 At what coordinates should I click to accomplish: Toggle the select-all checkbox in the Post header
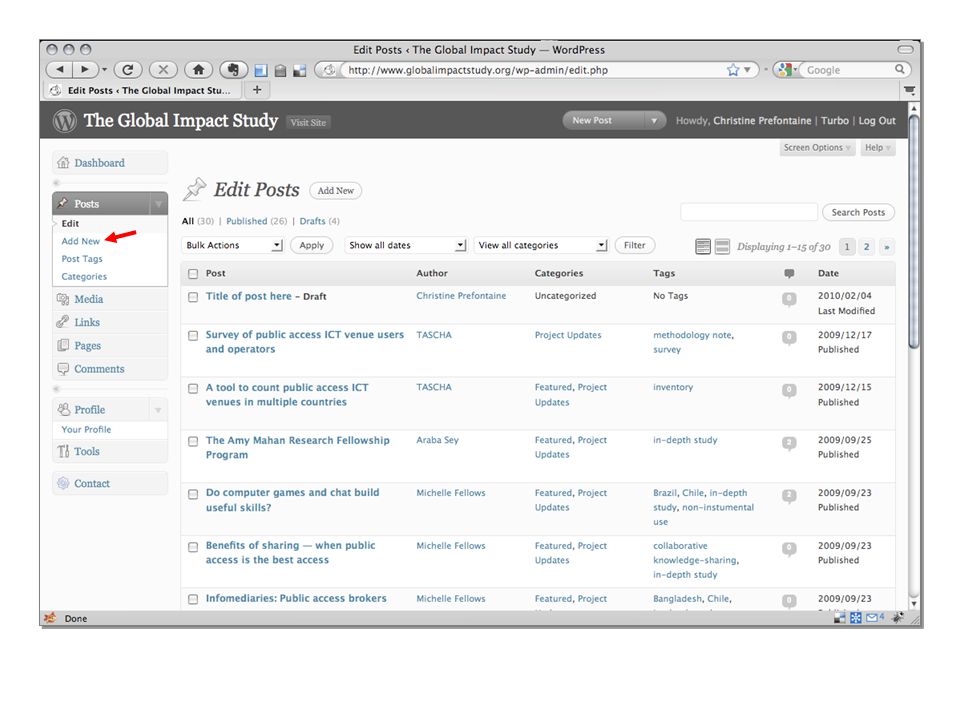pyautogui.click(x=193, y=274)
